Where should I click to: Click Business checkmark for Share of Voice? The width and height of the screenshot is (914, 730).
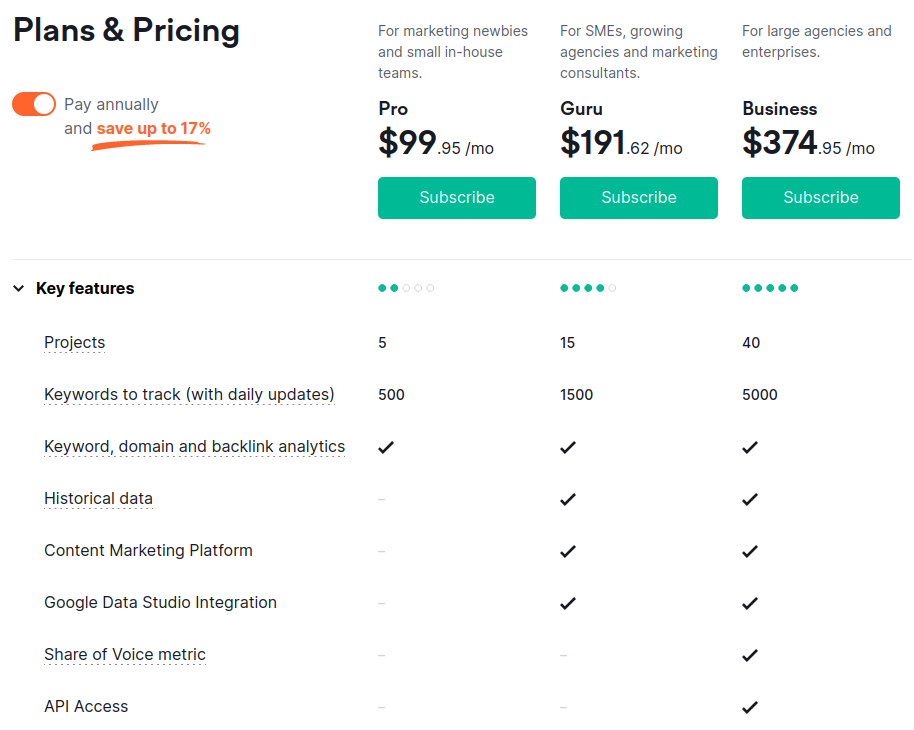(x=750, y=655)
